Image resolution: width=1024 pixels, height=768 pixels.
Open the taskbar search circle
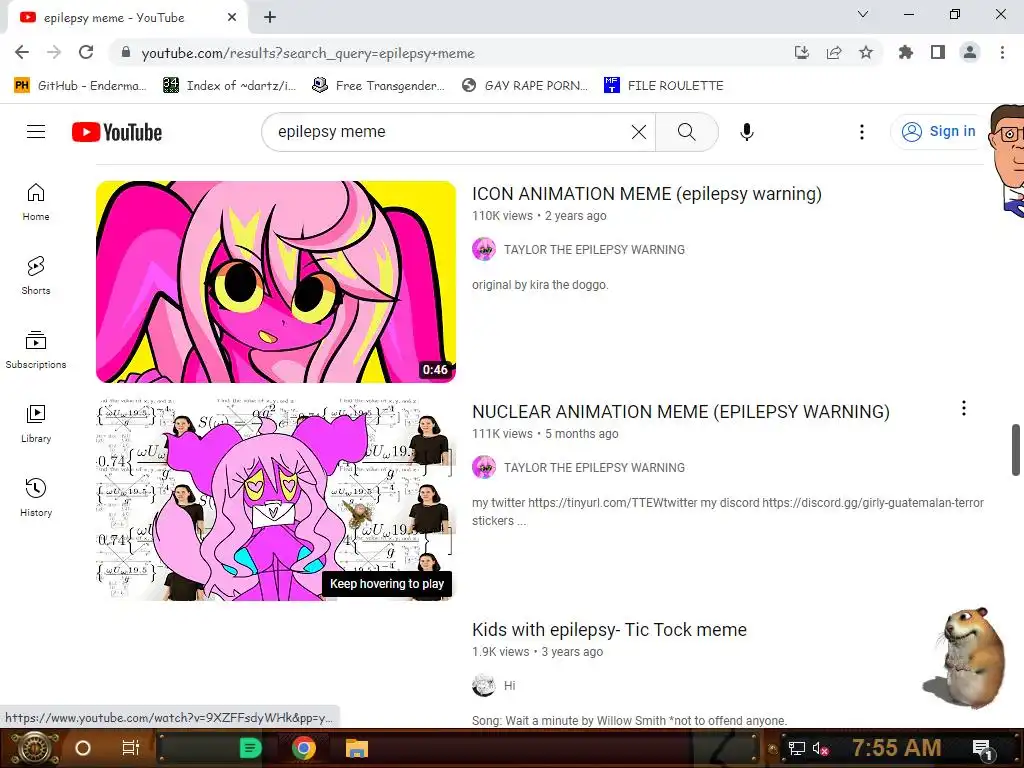(x=83, y=748)
